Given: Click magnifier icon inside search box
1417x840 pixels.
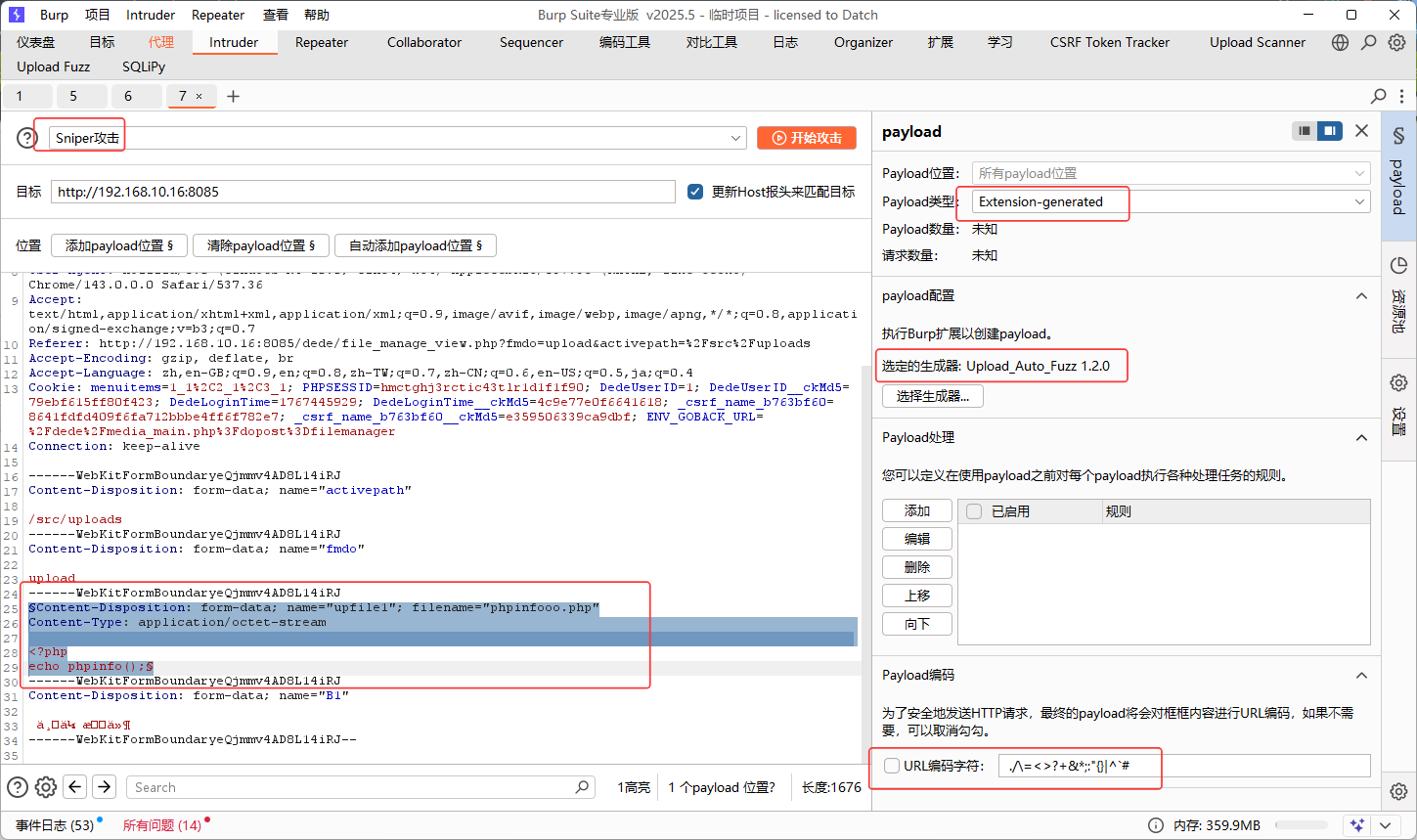Looking at the screenshot, I should [x=582, y=787].
